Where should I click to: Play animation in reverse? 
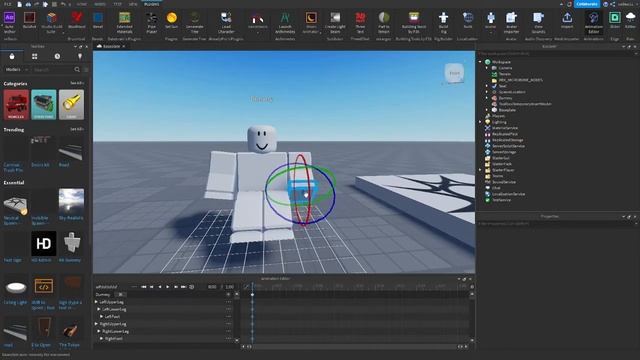(x=160, y=287)
